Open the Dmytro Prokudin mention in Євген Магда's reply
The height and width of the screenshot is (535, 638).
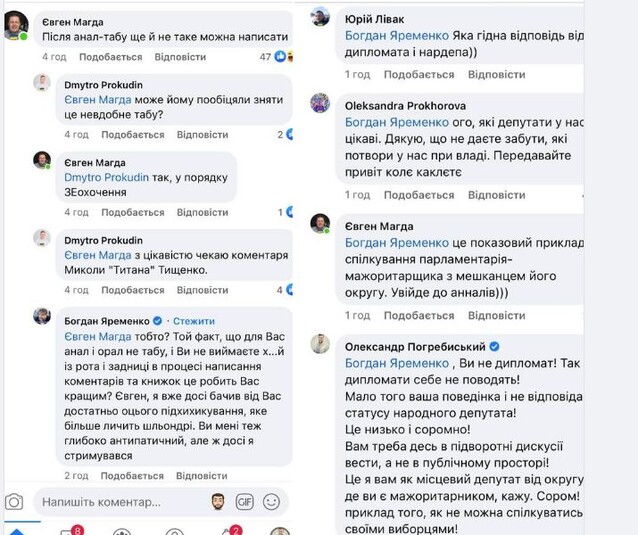[x=107, y=178]
